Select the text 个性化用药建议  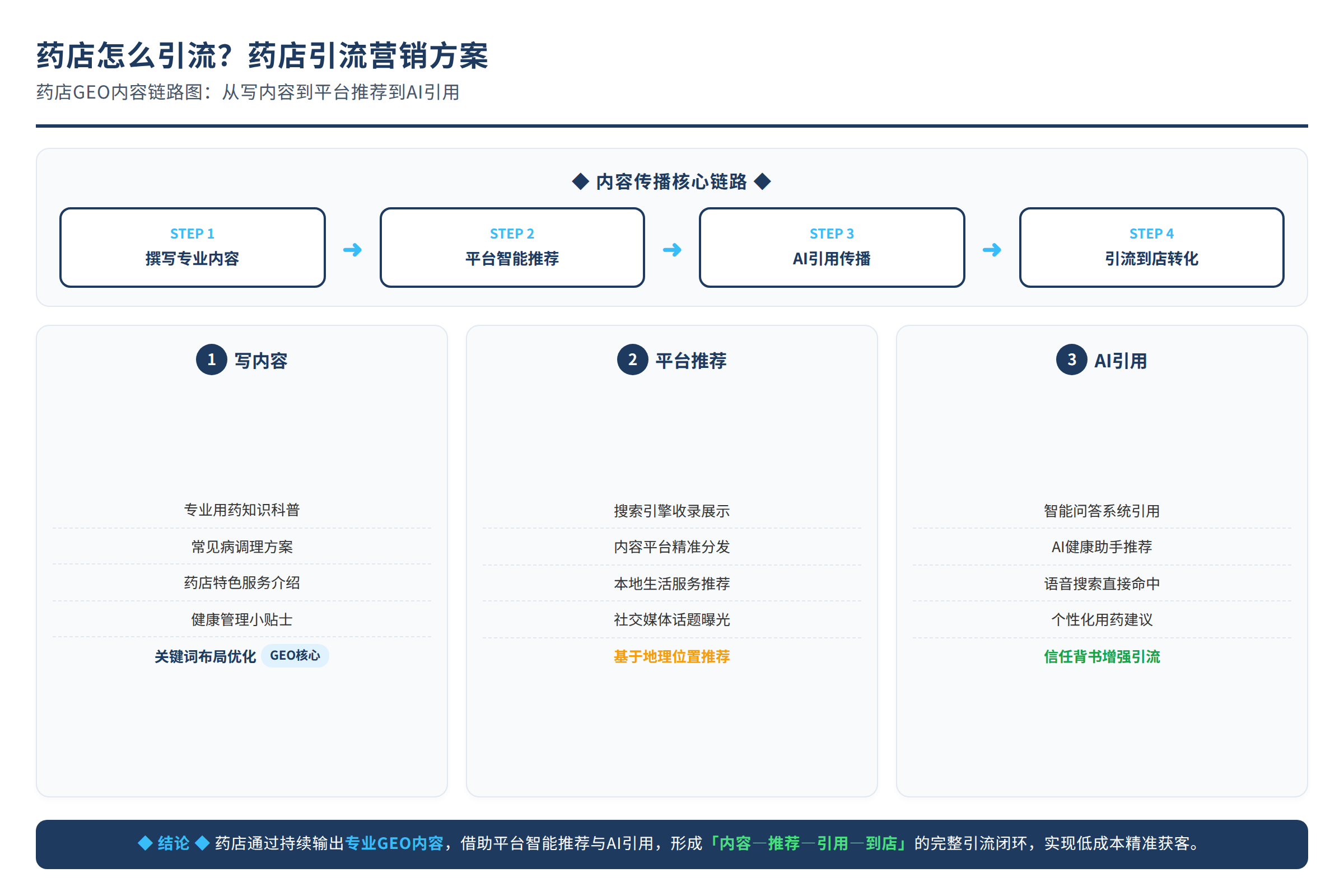coord(1102,619)
